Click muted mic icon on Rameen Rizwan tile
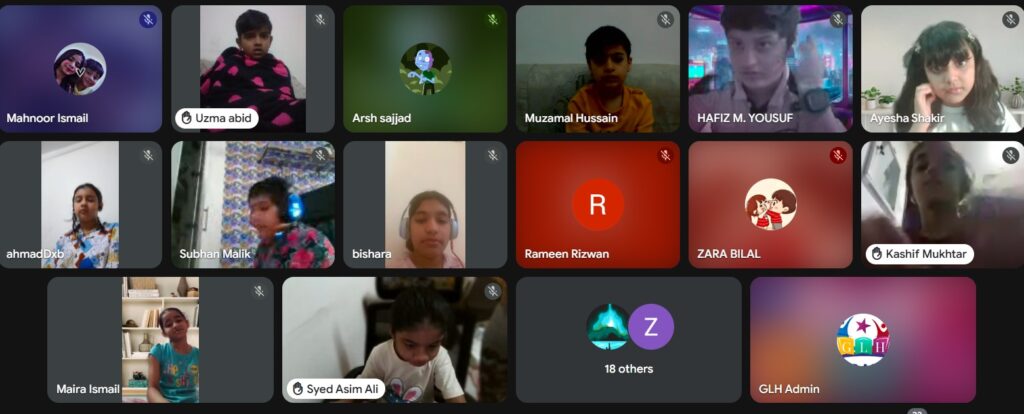Image resolution: width=1024 pixels, height=414 pixels. click(x=665, y=155)
